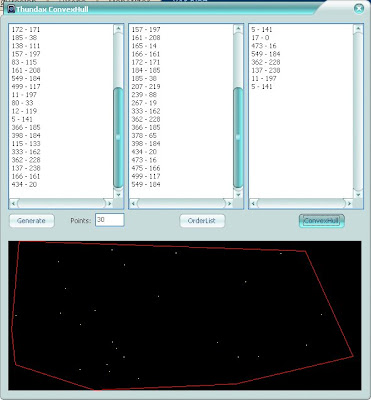Click the Generate button
Screen dimensions: 371x400
(32, 221)
